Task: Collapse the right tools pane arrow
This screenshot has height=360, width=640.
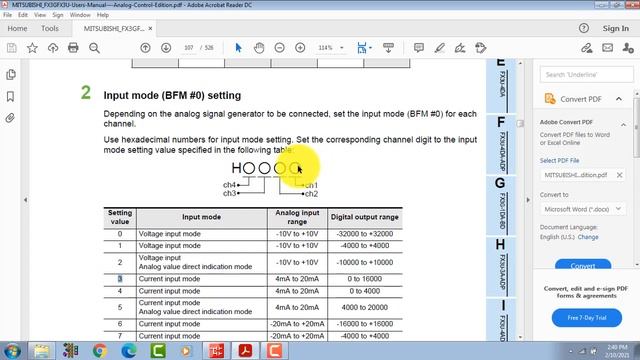Action: pos(528,200)
